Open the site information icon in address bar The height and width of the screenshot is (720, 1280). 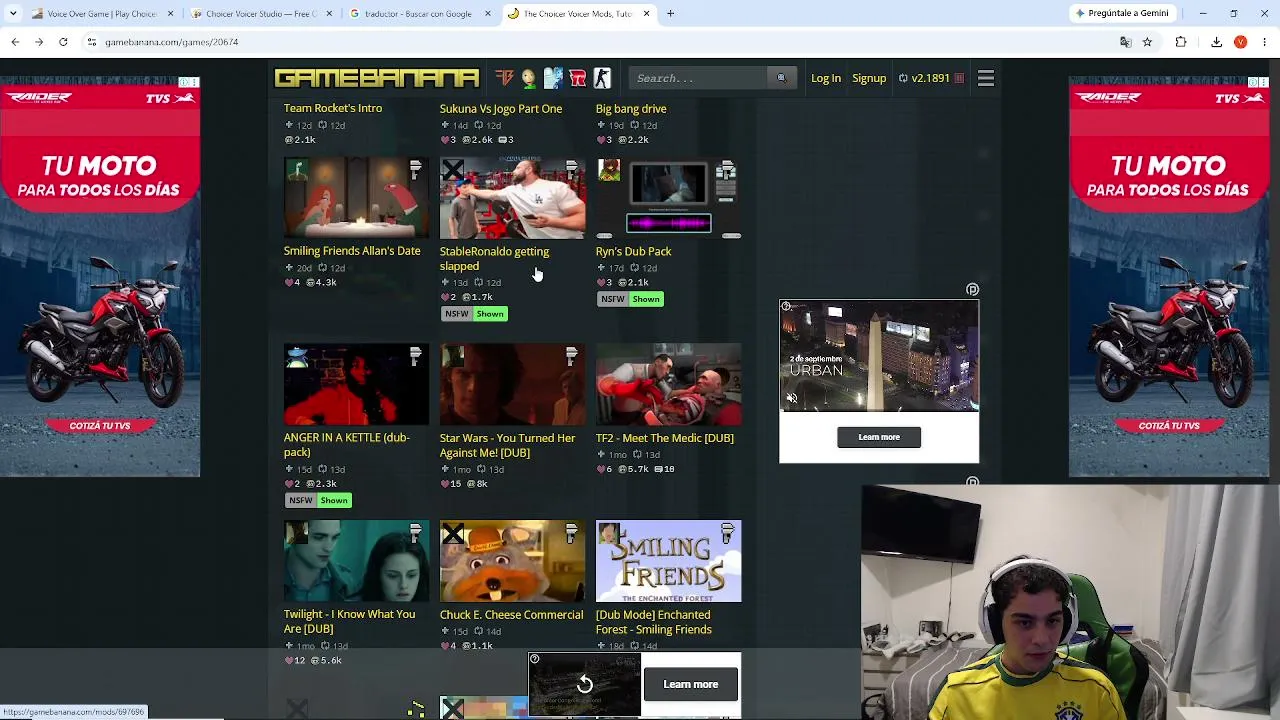[x=91, y=42]
